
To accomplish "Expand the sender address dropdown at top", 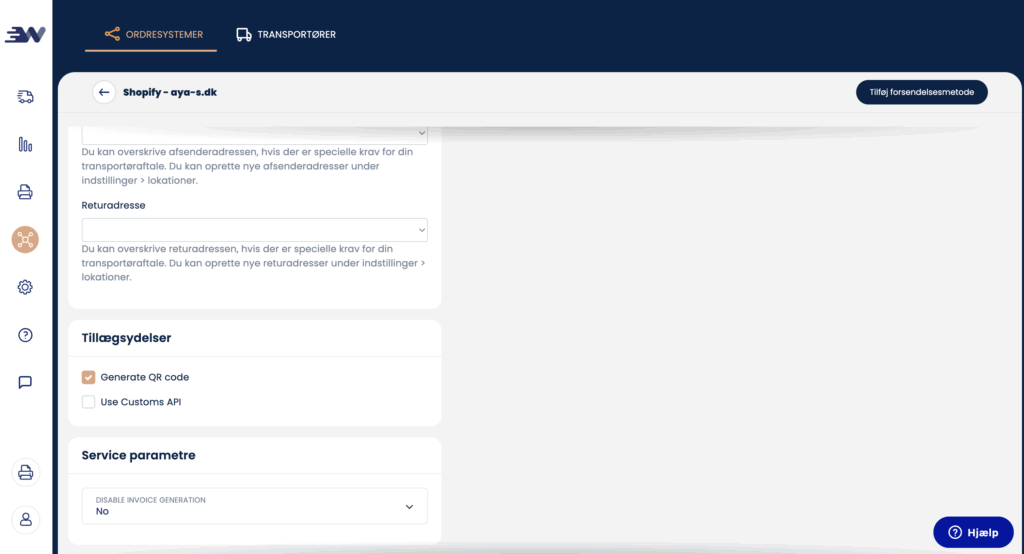I will coord(254,134).
